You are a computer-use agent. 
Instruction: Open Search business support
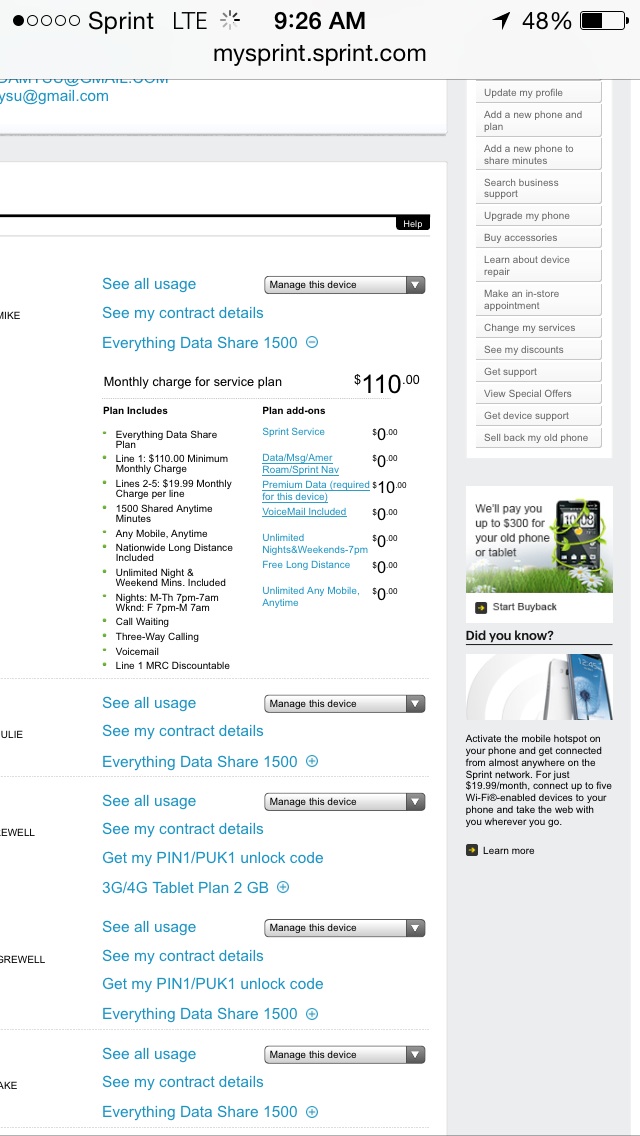539,188
